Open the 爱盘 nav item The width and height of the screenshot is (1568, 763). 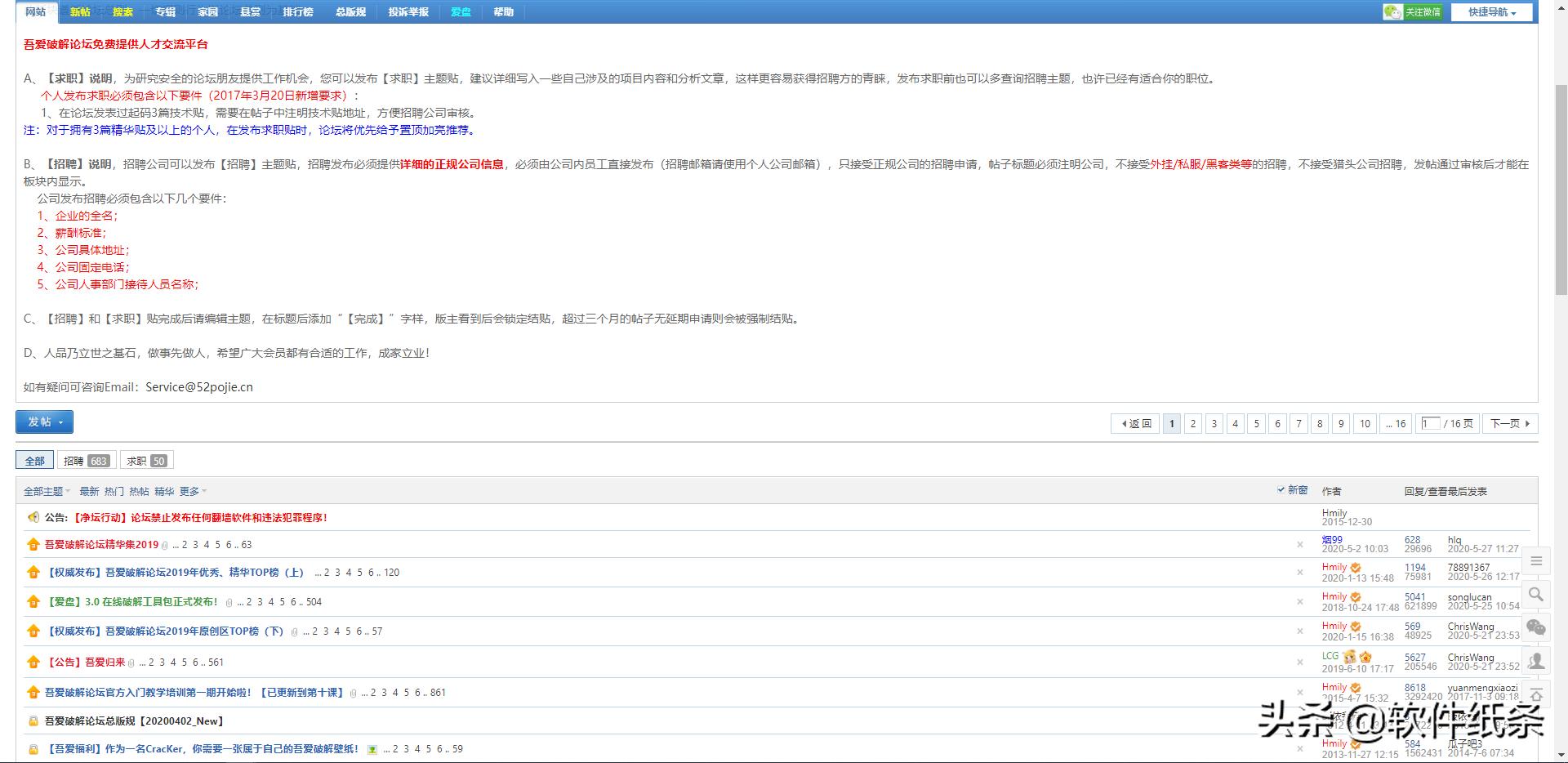pos(461,12)
